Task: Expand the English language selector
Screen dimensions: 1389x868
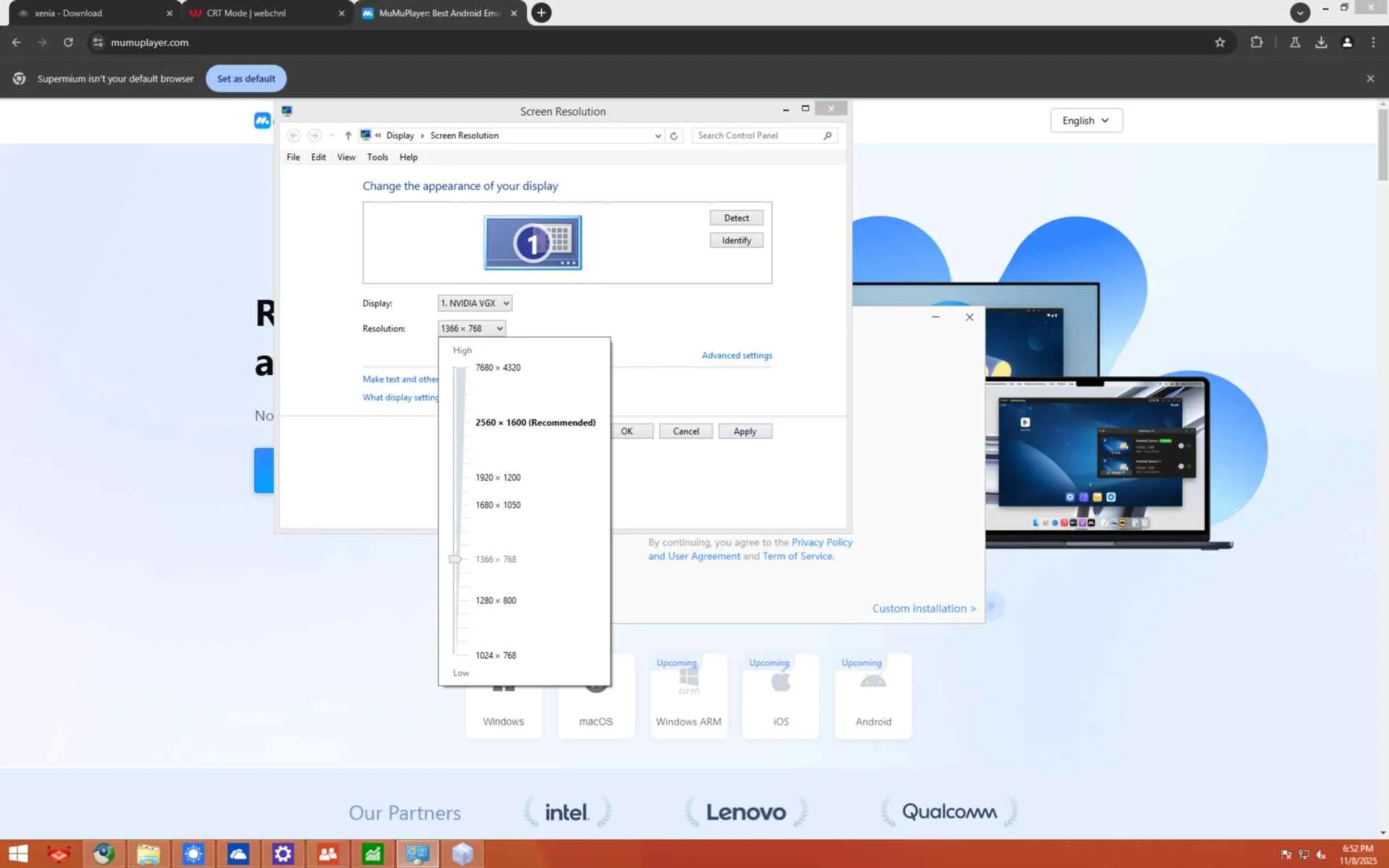Action: click(x=1085, y=121)
